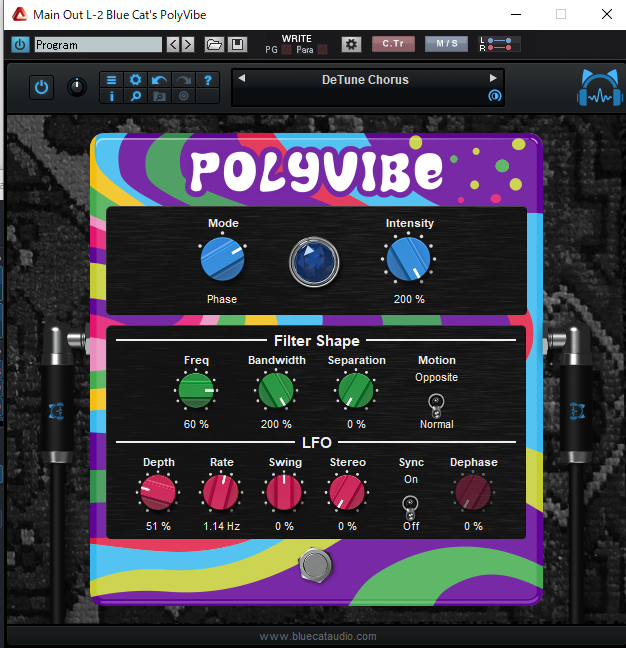The width and height of the screenshot is (626, 648).
Task: Click the Phase mode value label
Action: pyautogui.click(x=222, y=299)
